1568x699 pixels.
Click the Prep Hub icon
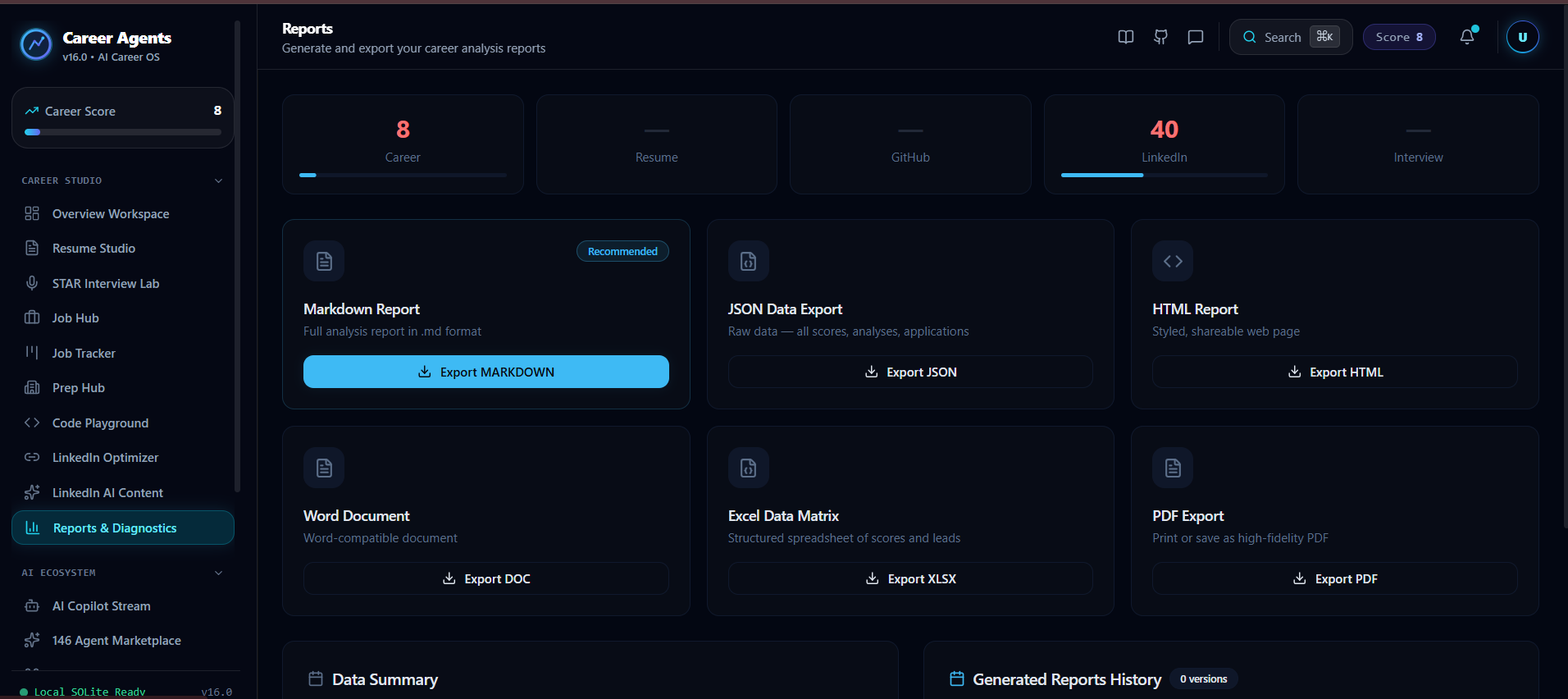click(32, 387)
